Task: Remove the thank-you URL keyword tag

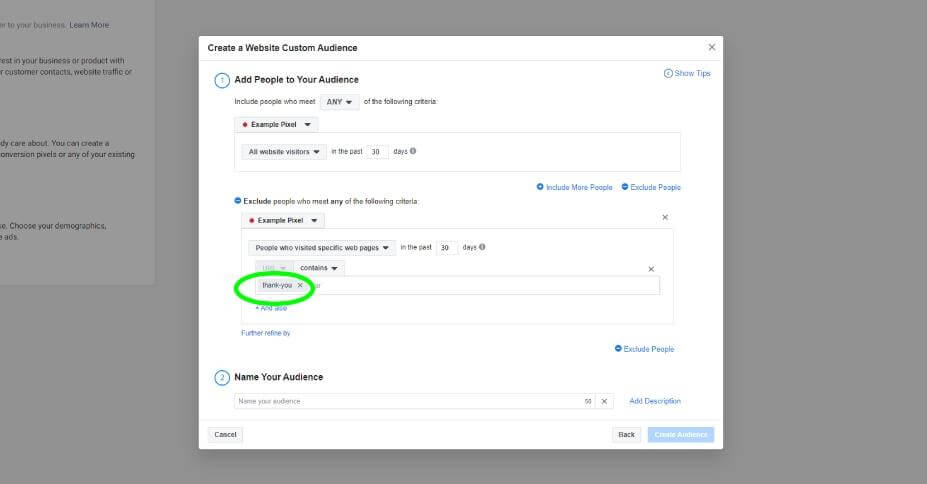Action: coord(300,285)
